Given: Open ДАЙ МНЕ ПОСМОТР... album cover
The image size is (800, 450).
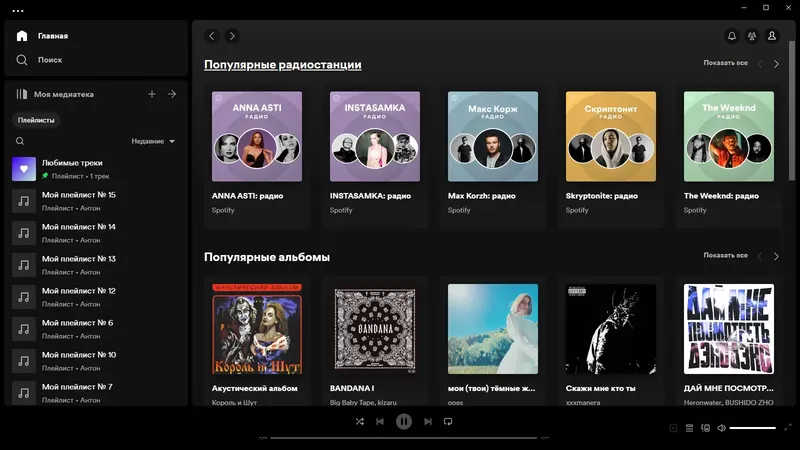Looking at the screenshot, I should pyautogui.click(x=729, y=329).
